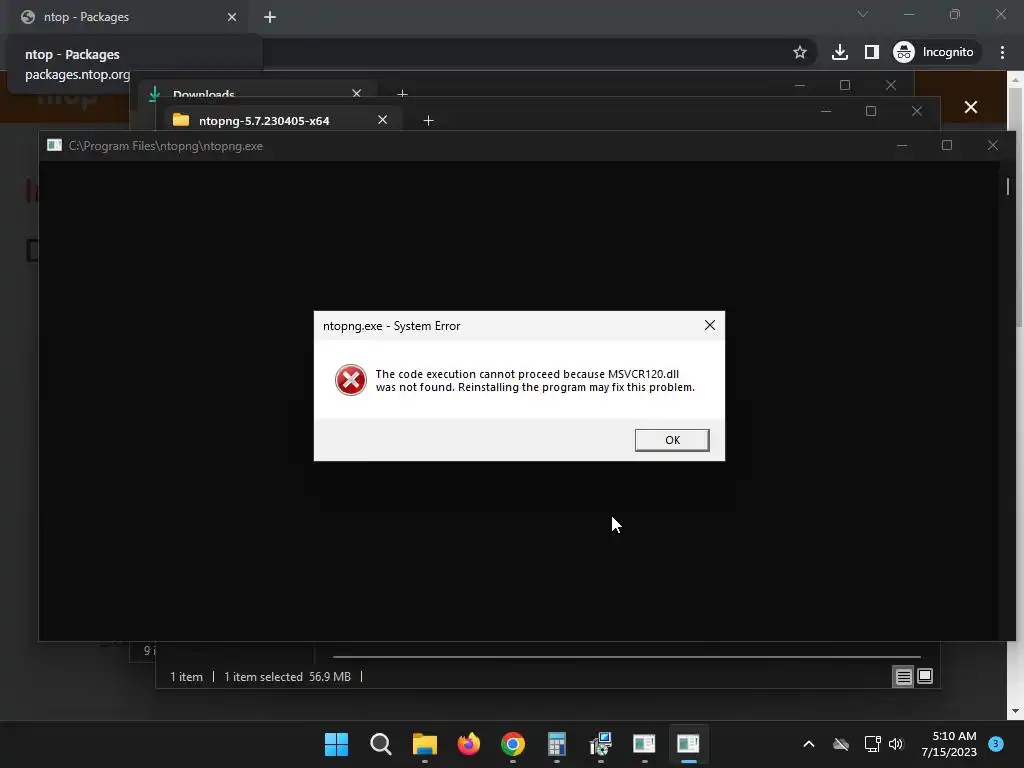Open notification center badge
The width and height of the screenshot is (1024, 768).
coord(996,744)
